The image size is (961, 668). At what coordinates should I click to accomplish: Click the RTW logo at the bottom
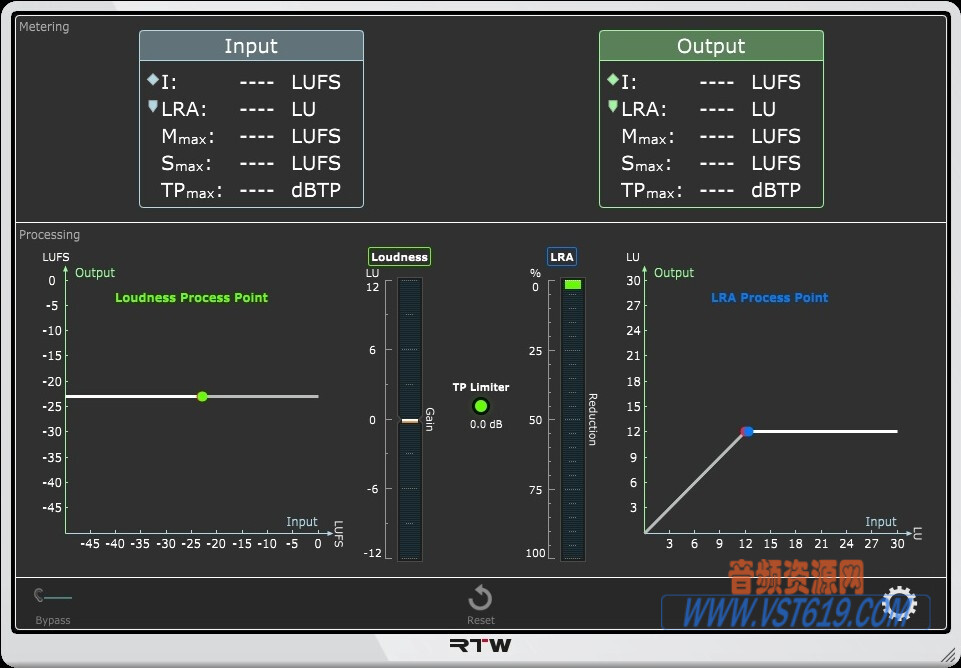(480, 645)
